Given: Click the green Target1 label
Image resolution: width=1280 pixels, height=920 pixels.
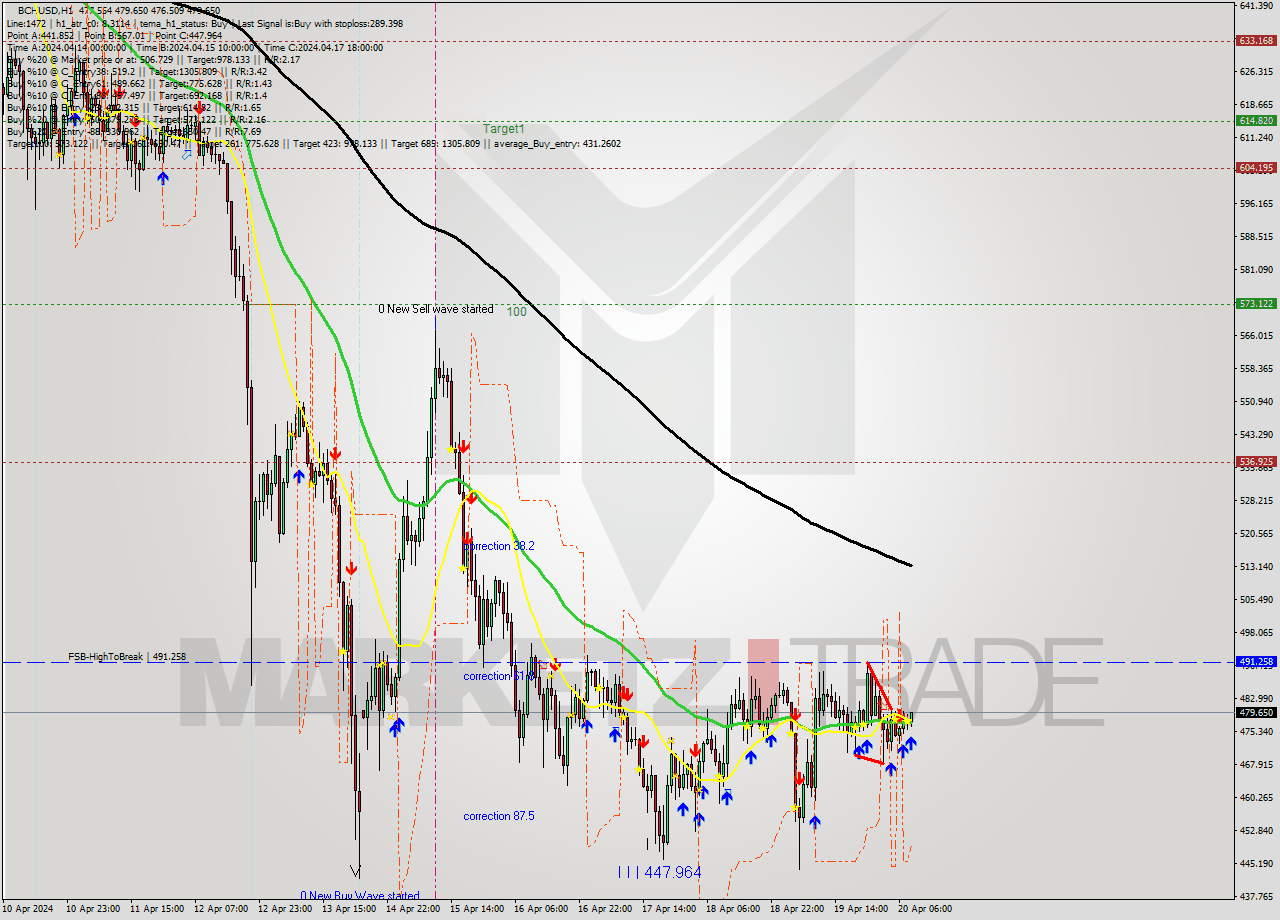Looking at the screenshot, I should [x=503, y=129].
